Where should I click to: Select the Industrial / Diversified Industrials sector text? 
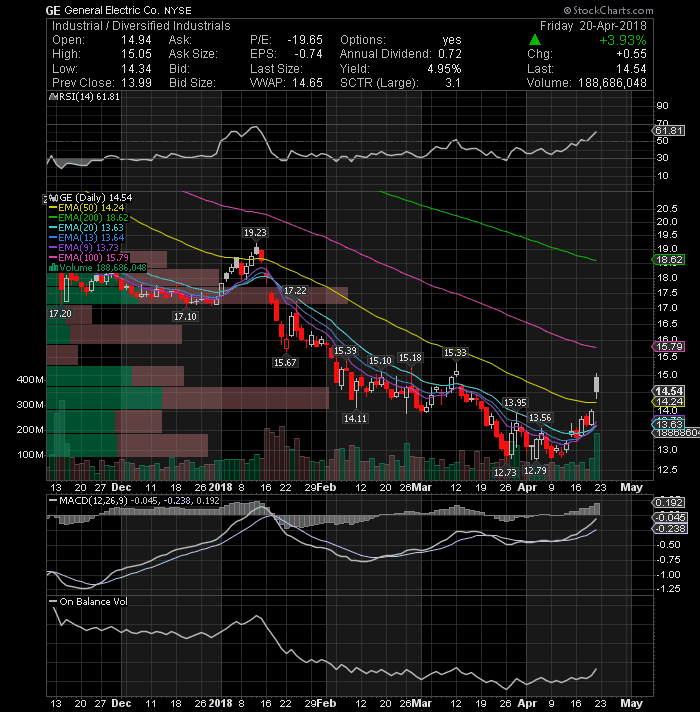coord(141,26)
